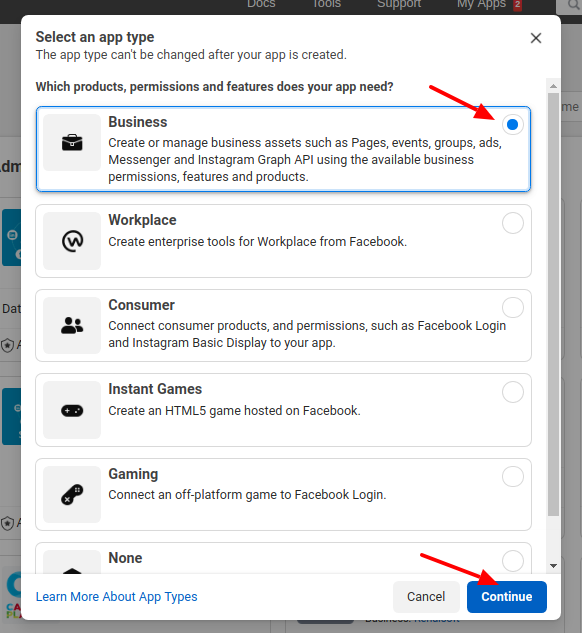
Task: Open the Tools menu in background page
Action: click(x=327, y=4)
